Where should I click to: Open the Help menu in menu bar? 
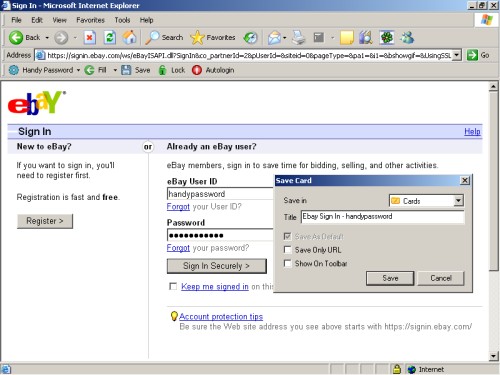pyautogui.click(x=146, y=20)
